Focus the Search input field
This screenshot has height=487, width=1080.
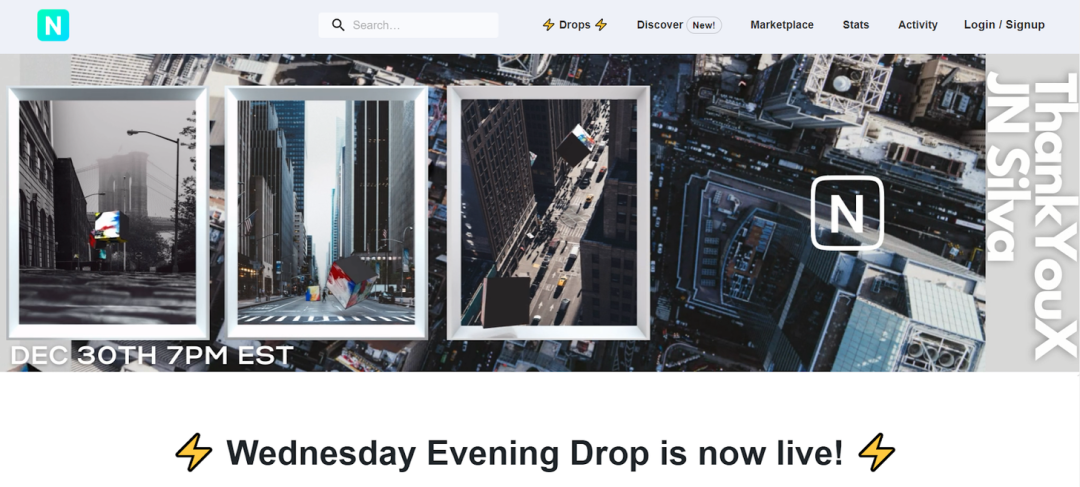click(x=420, y=25)
